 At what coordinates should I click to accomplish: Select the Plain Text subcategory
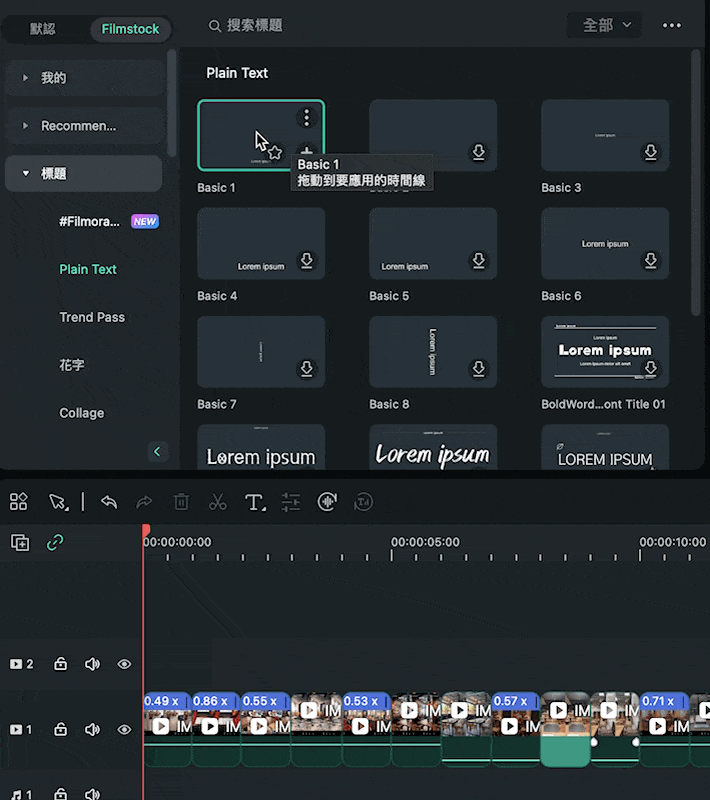(88, 269)
